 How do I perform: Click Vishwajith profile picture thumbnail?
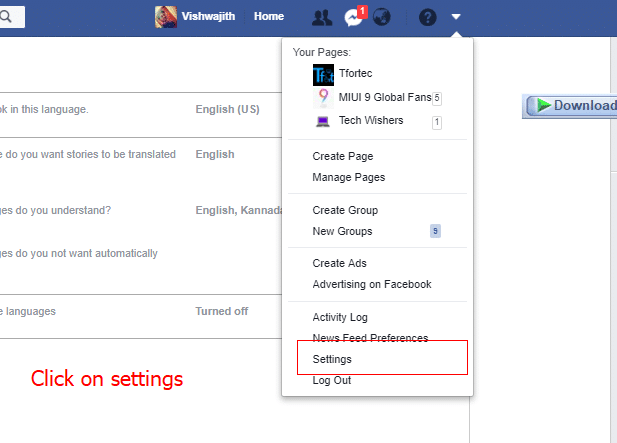(164, 17)
